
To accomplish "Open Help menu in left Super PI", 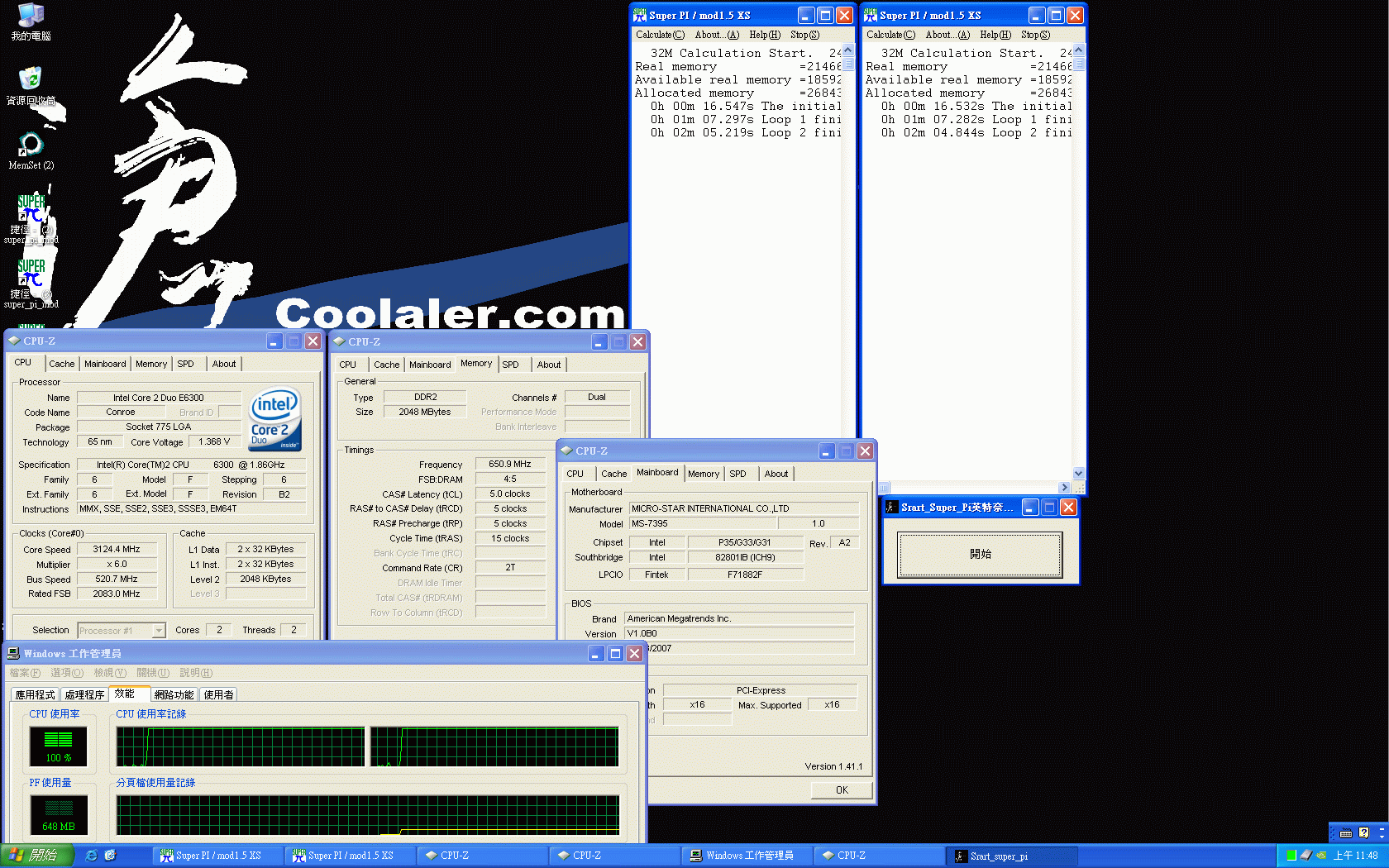I will pyautogui.click(x=765, y=35).
